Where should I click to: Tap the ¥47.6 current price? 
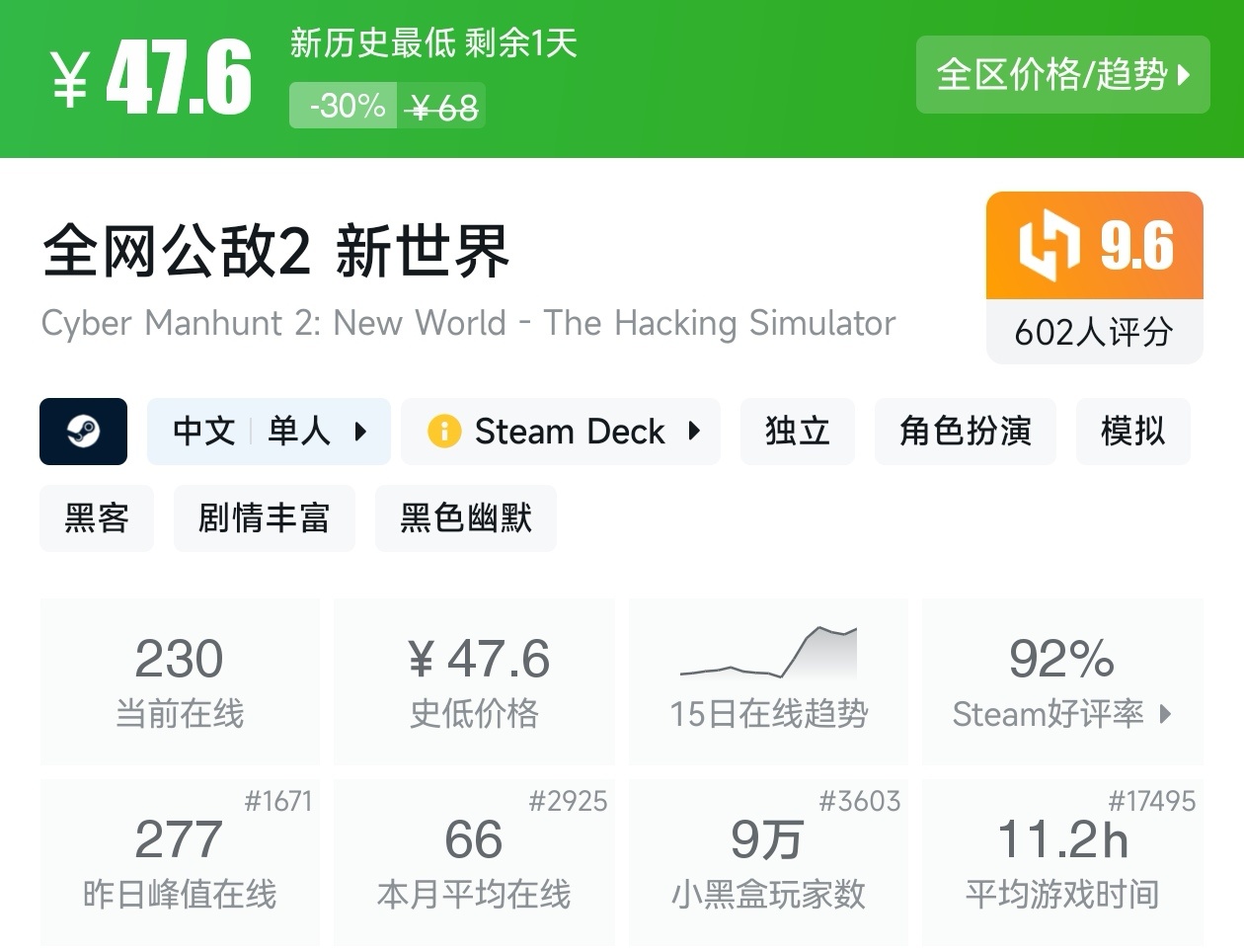pyautogui.click(x=152, y=78)
